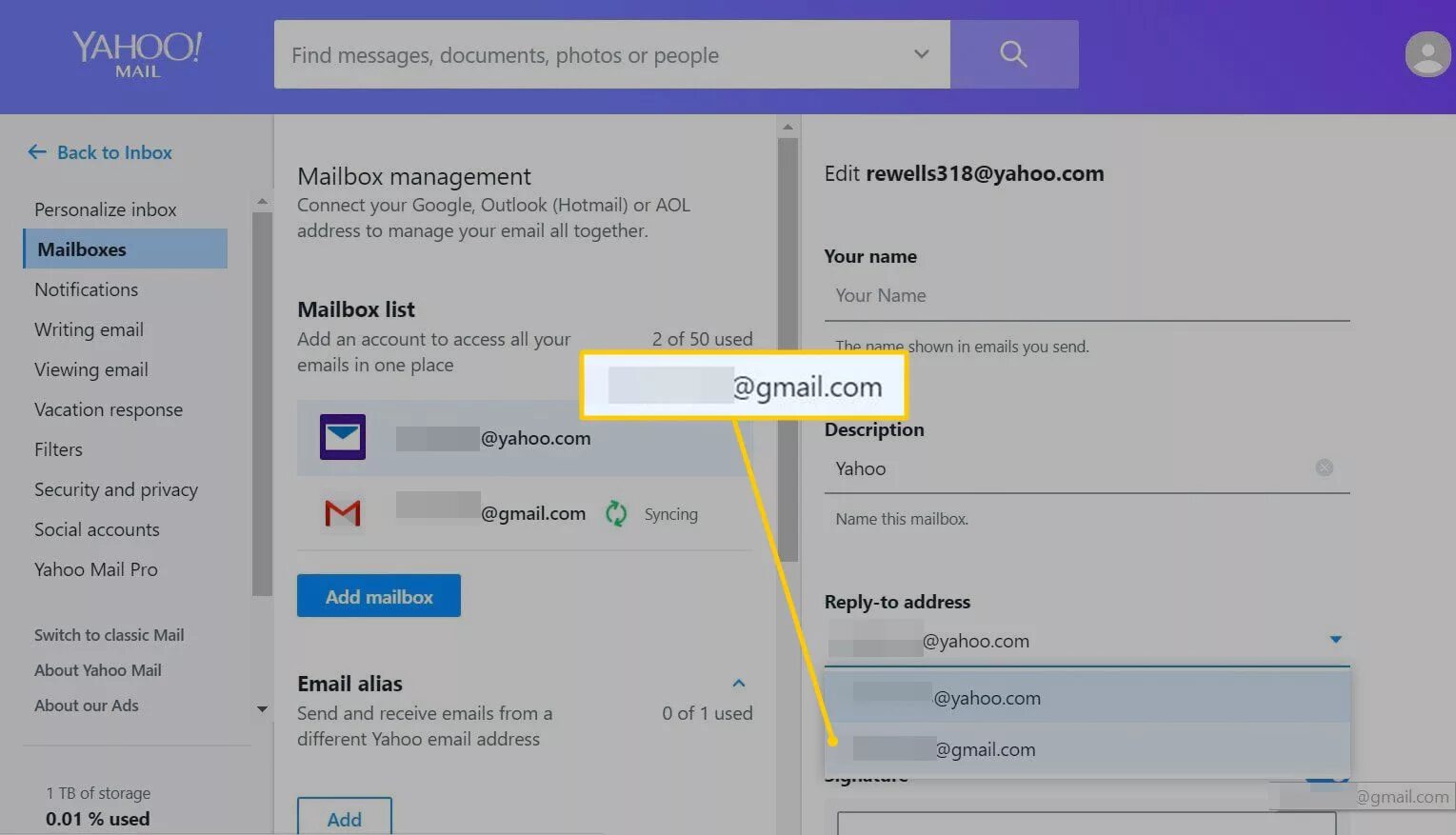Click the Yahoo Mail logo
Viewport: 1456px width, 835px height.
[137, 54]
